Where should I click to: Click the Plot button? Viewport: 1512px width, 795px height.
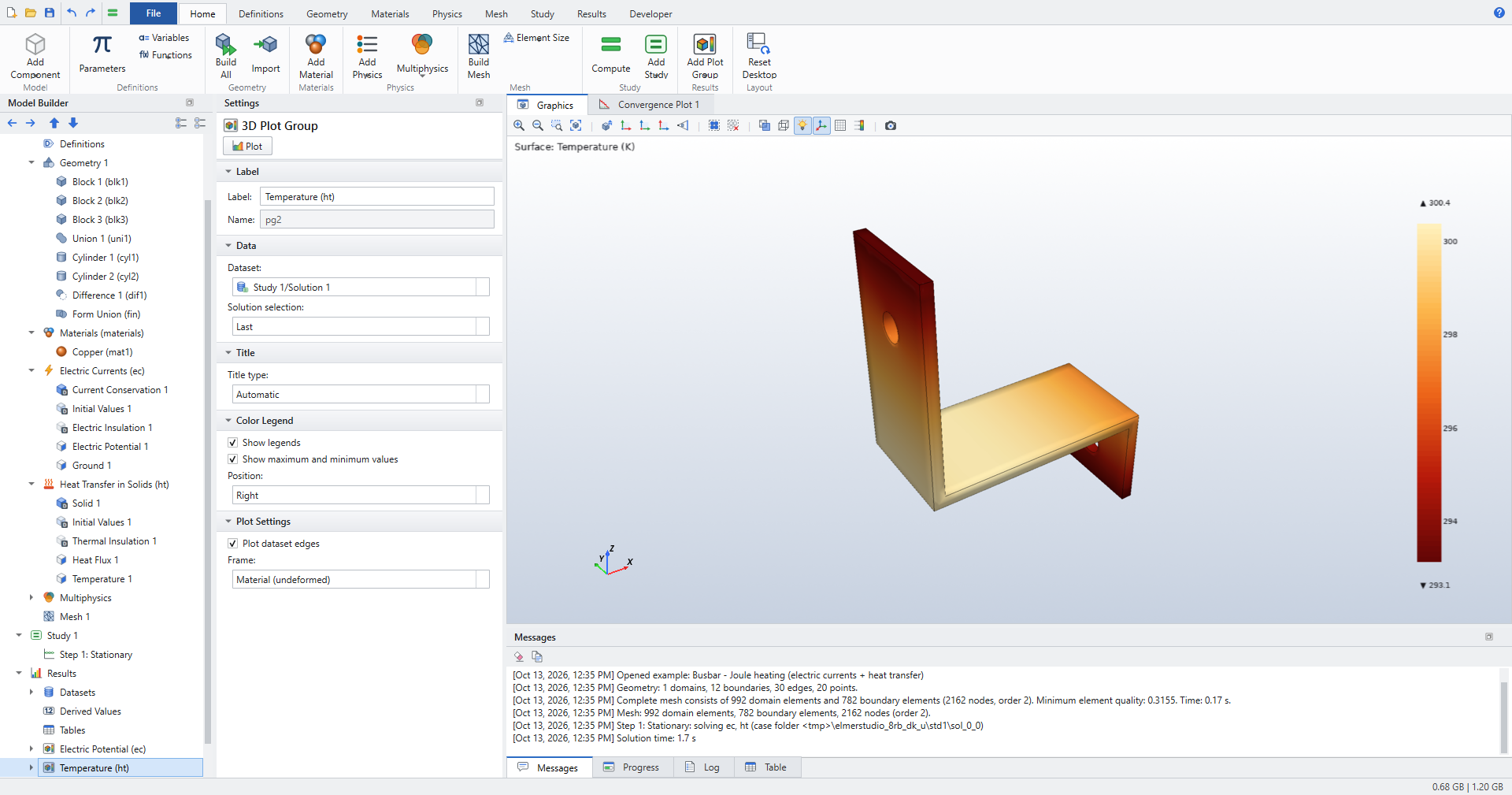(x=247, y=146)
